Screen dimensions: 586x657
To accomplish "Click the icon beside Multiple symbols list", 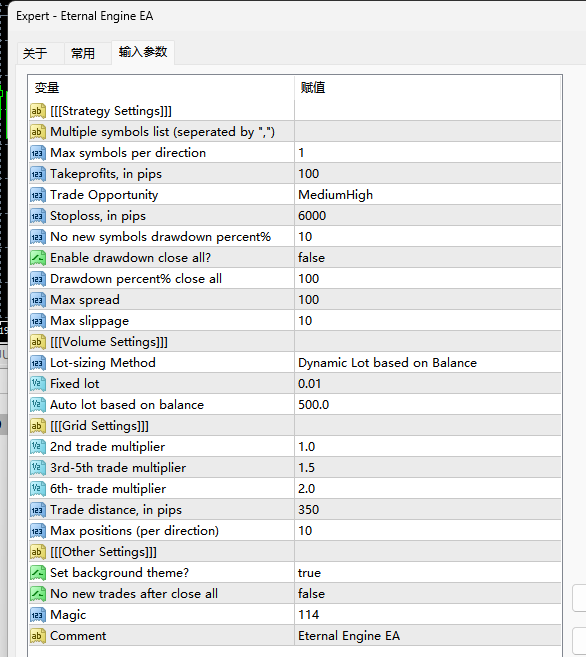I will pyautogui.click(x=38, y=132).
